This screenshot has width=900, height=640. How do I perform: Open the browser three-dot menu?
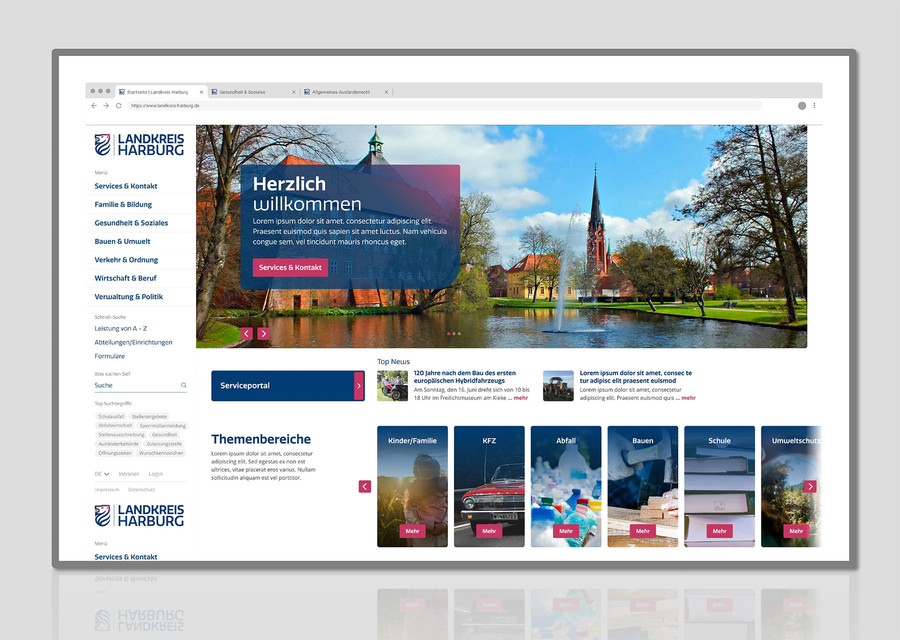(x=814, y=106)
